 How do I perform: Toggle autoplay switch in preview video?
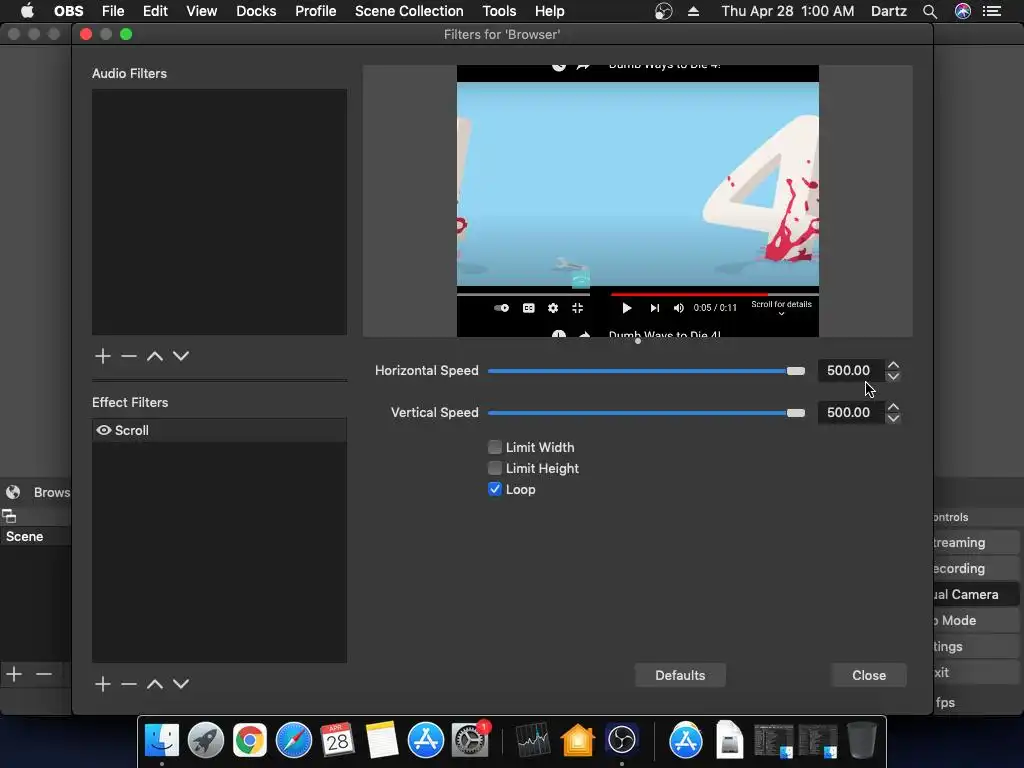point(502,308)
